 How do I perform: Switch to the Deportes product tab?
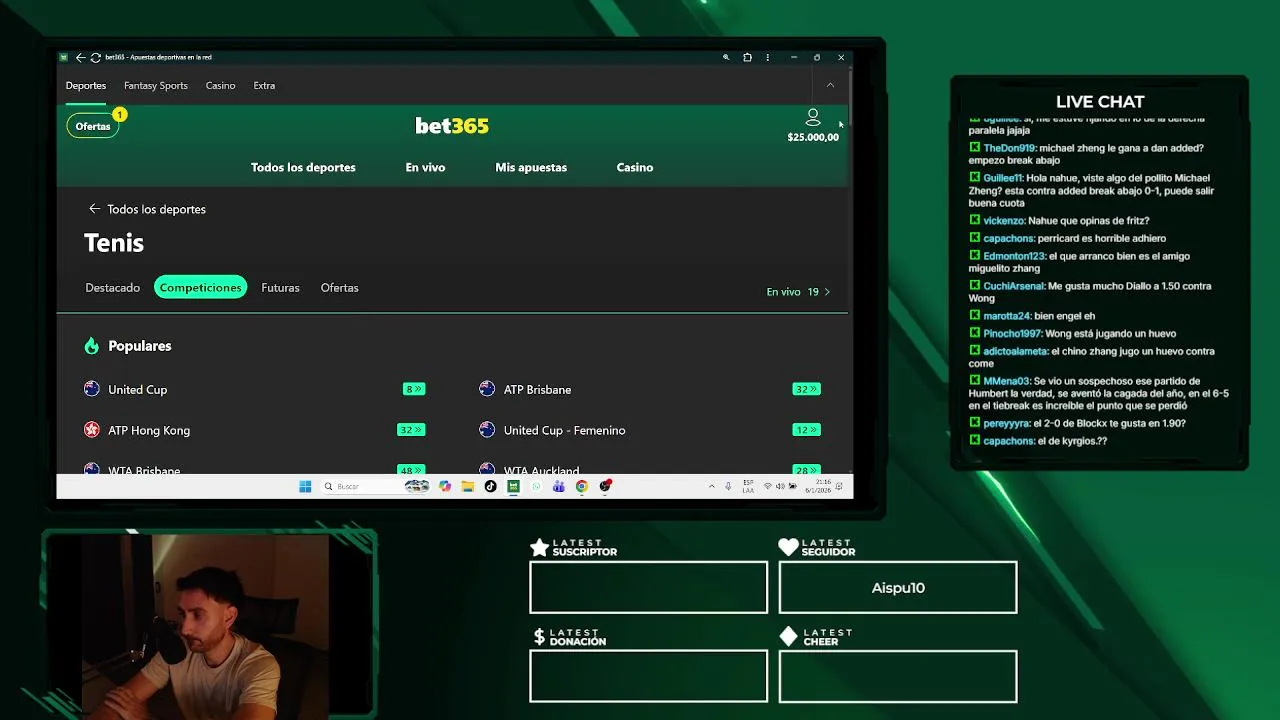point(86,85)
